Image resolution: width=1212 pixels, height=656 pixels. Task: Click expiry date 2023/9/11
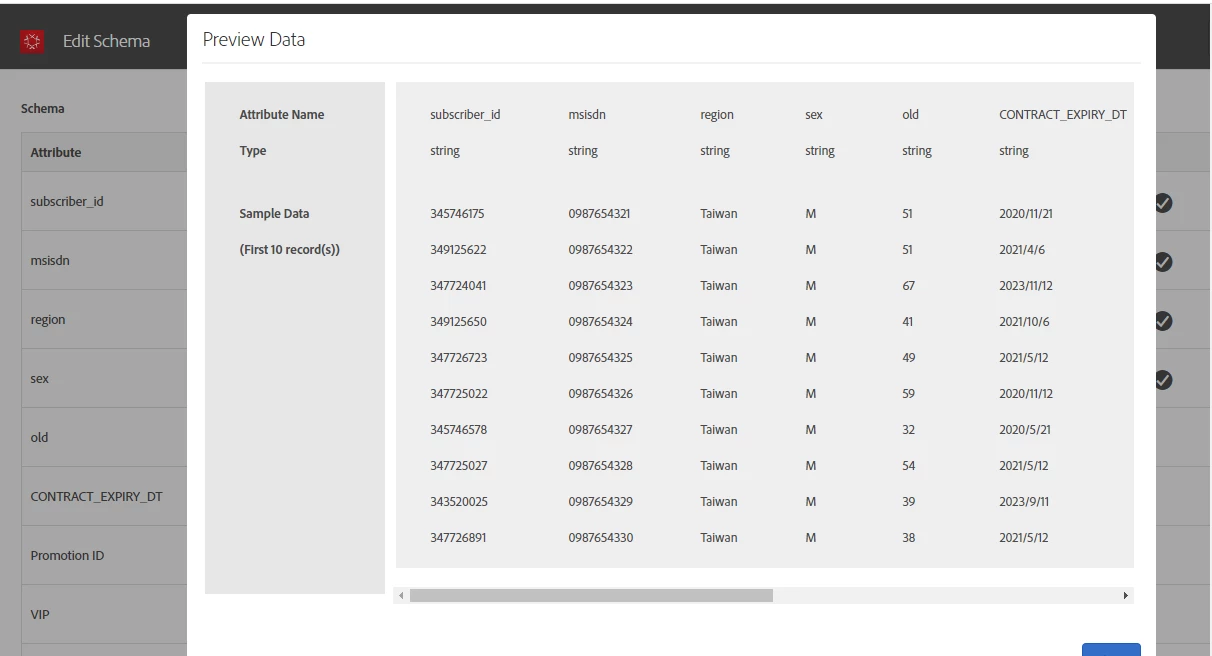[1024, 502]
